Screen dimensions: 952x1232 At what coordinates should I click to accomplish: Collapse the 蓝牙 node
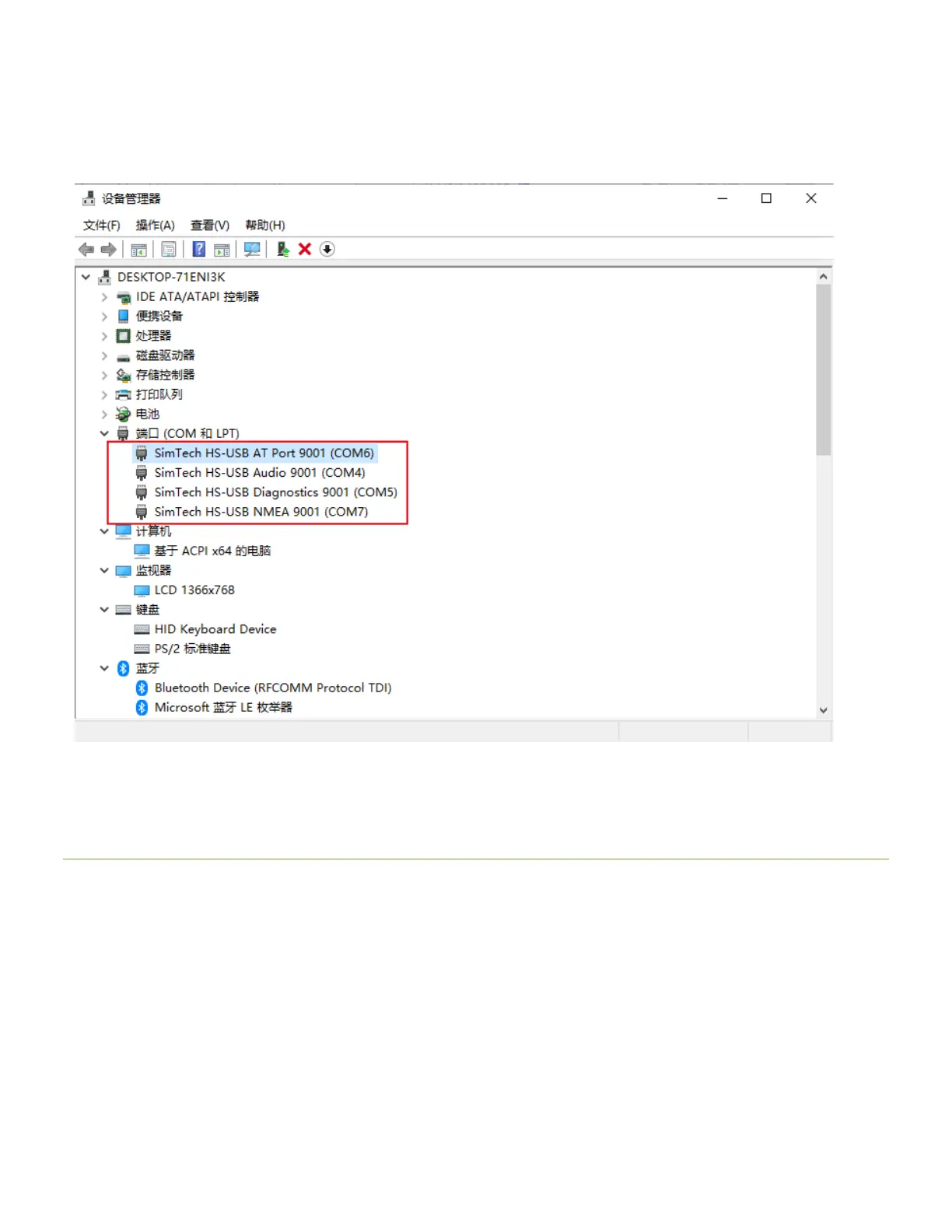coord(104,669)
